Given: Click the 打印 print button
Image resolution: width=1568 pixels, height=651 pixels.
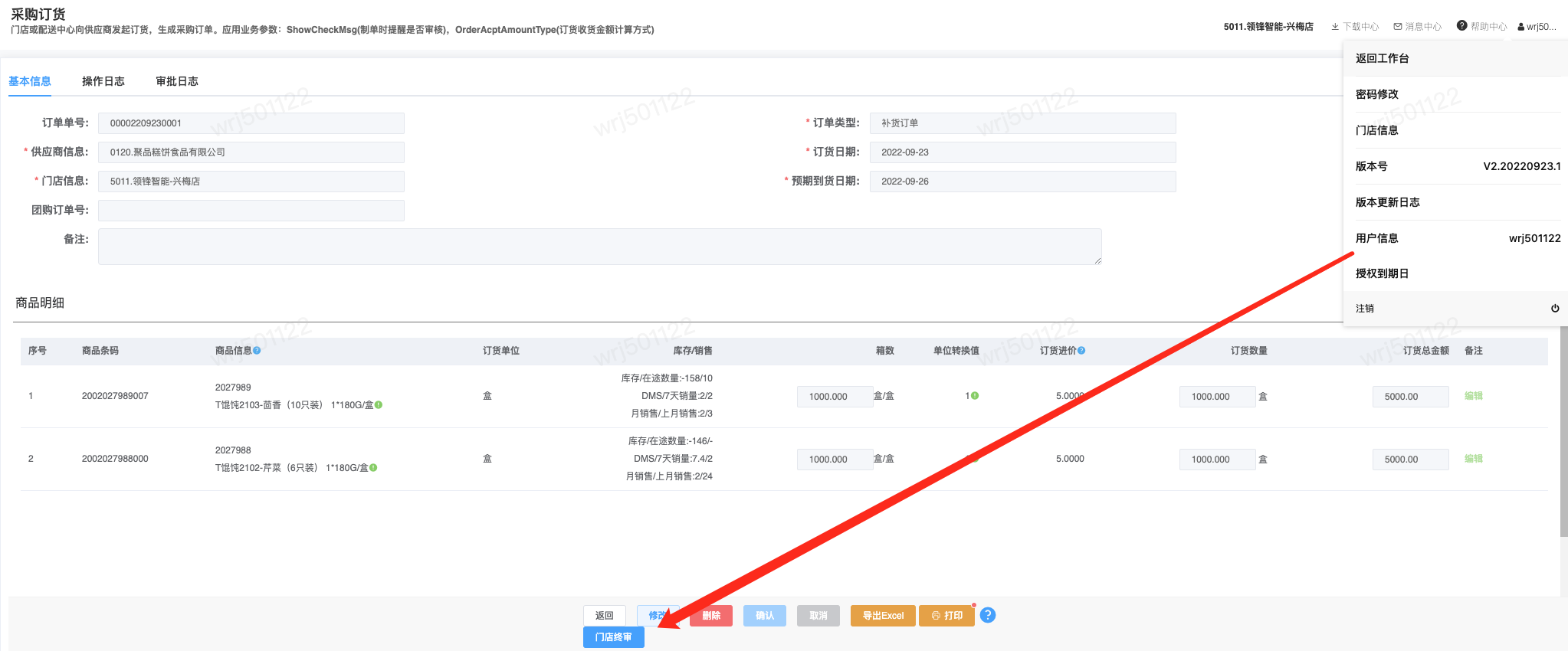Looking at the screenshot, I should [946, 616].
